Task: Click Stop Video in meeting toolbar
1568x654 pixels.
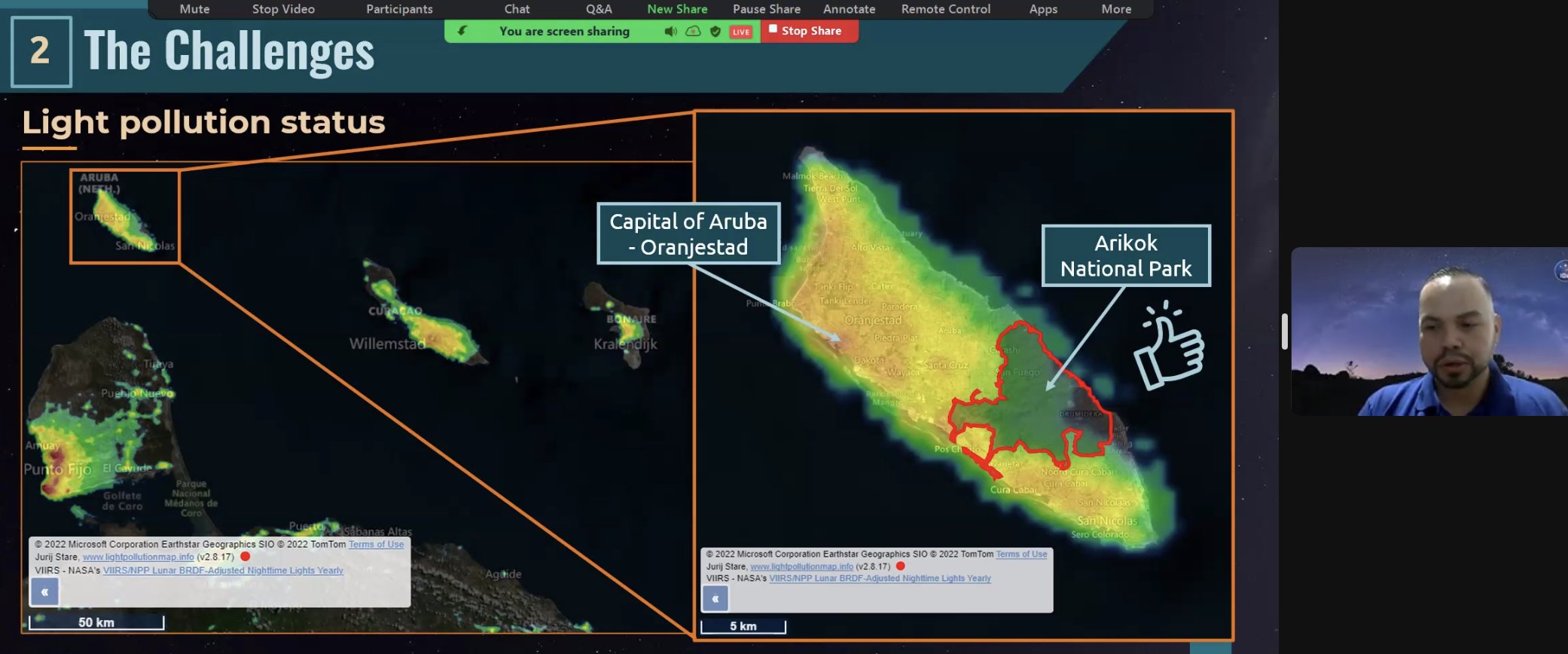Action: 283,9
